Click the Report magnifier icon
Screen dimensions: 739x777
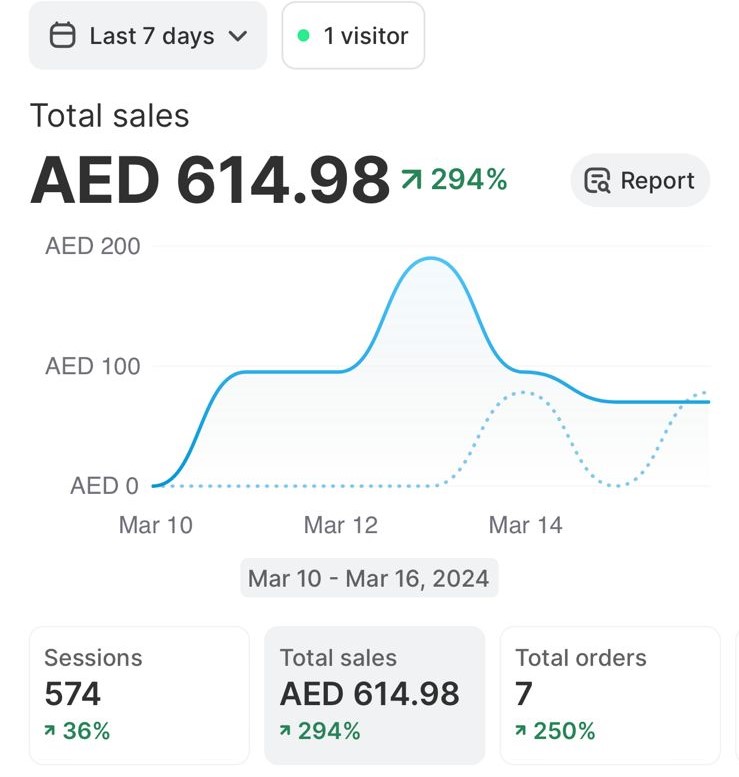coord(598,181)
